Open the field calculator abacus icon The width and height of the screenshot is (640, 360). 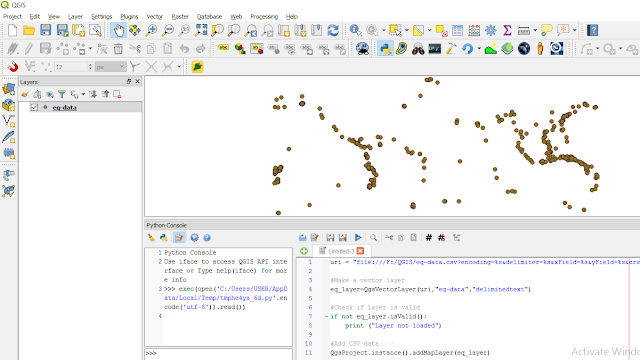474,30
